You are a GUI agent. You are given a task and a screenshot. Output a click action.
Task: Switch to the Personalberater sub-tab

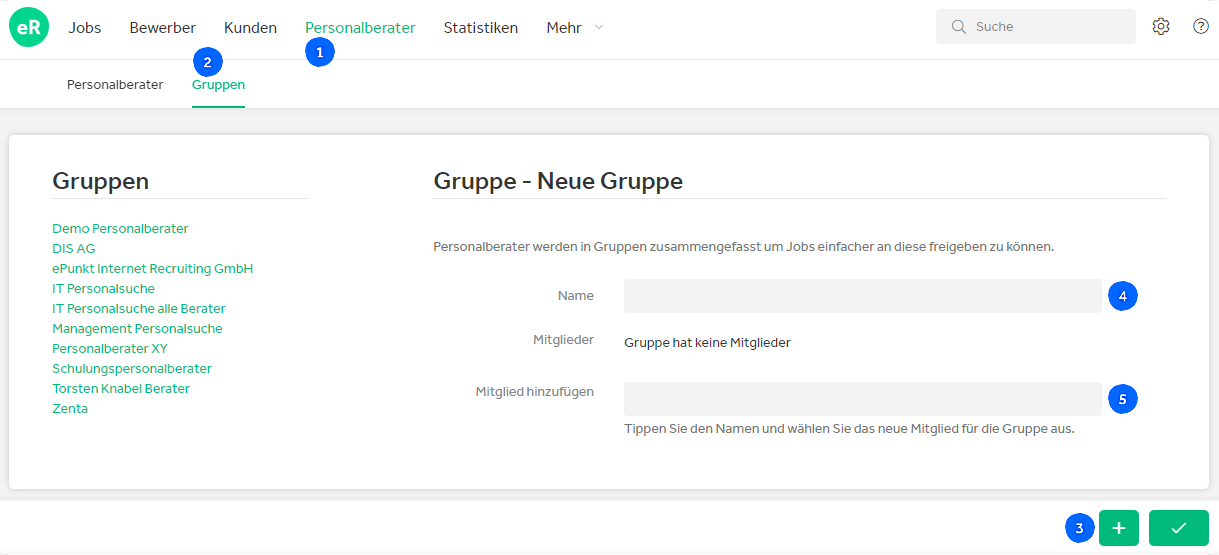(x=115, y=85)
